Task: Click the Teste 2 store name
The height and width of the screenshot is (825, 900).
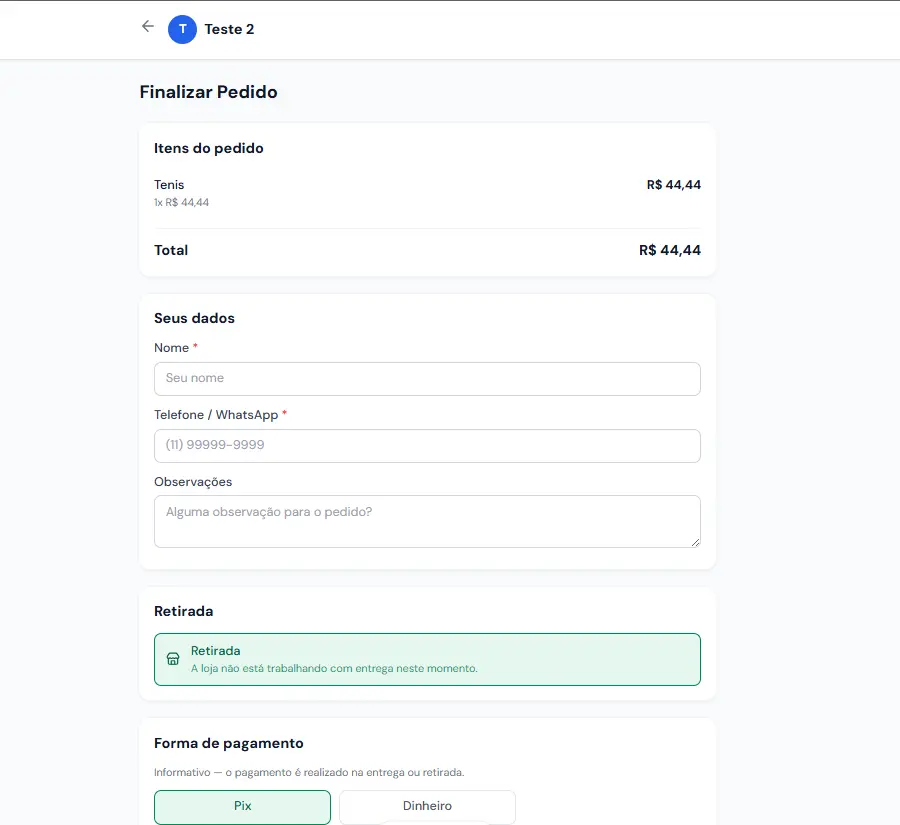Action: coord(229,29)
